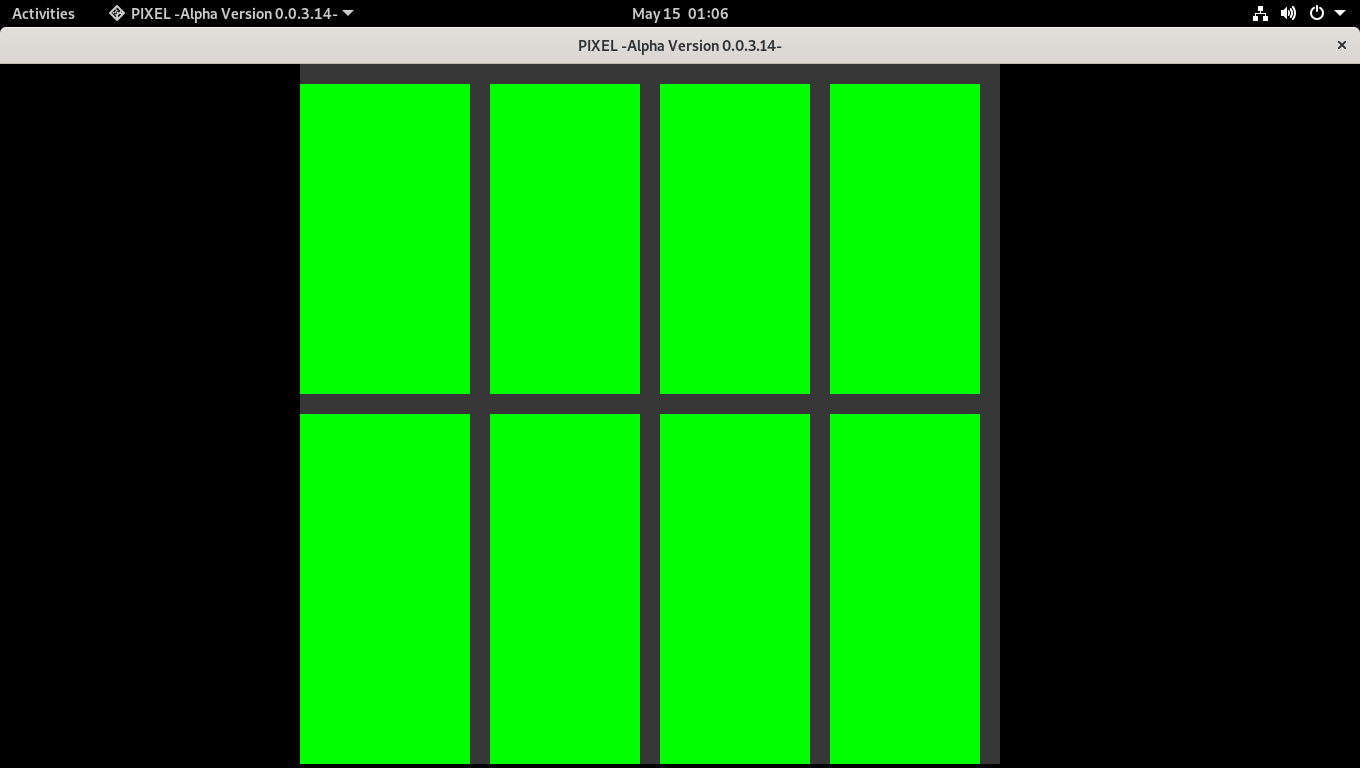The height and width of the screenshot is (768, 1360).
Task: Close the PIXEL window
Action: (x=1342, y=45)
